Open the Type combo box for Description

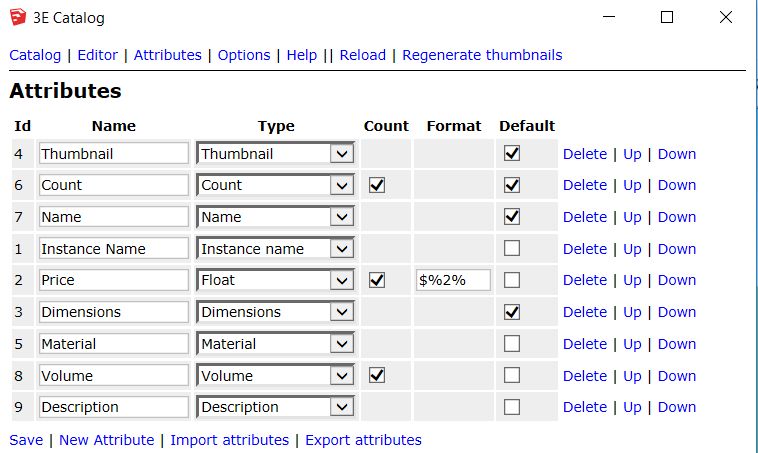coord(276,407)
